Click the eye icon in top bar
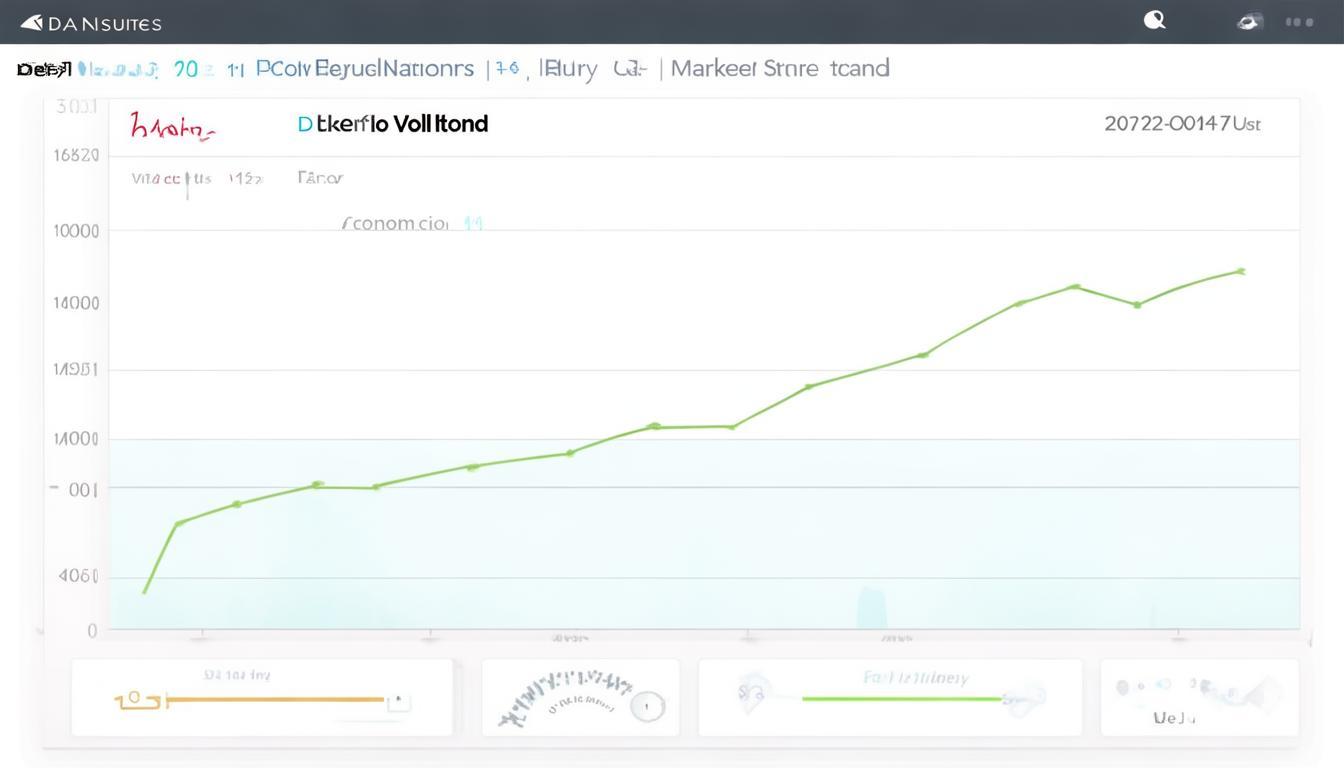Image resolution: width=1344 pixels, height=768 pixels. 1250,21
